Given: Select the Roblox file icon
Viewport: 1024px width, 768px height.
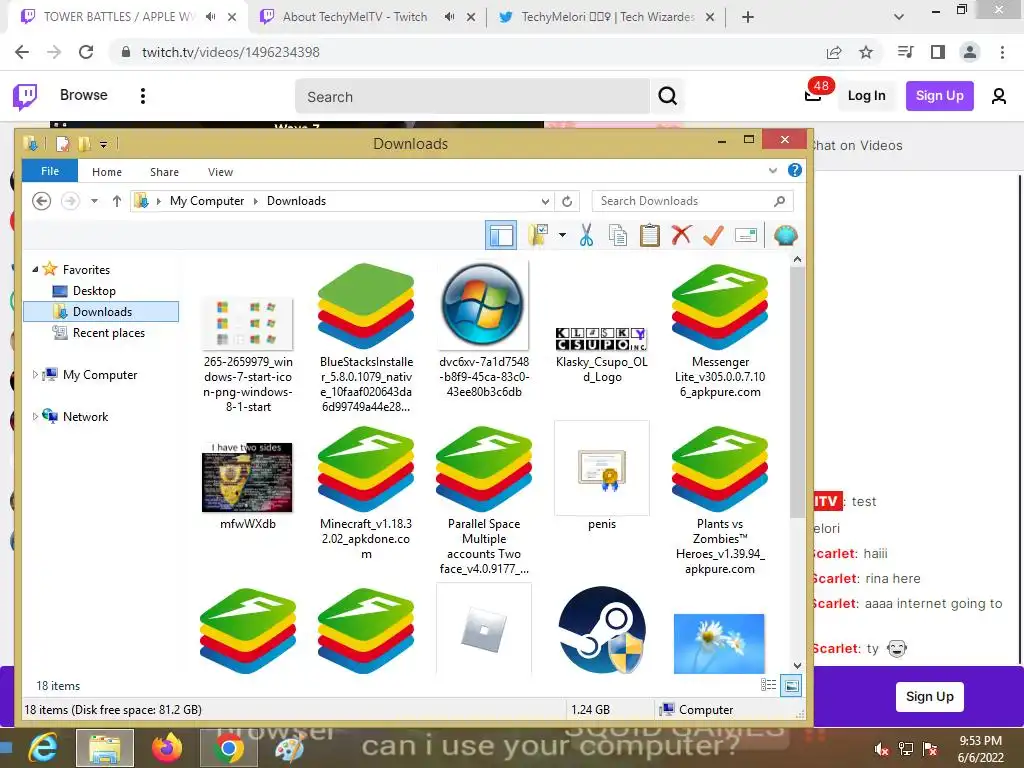Looking at the screenshot, I should coord(483,630).
